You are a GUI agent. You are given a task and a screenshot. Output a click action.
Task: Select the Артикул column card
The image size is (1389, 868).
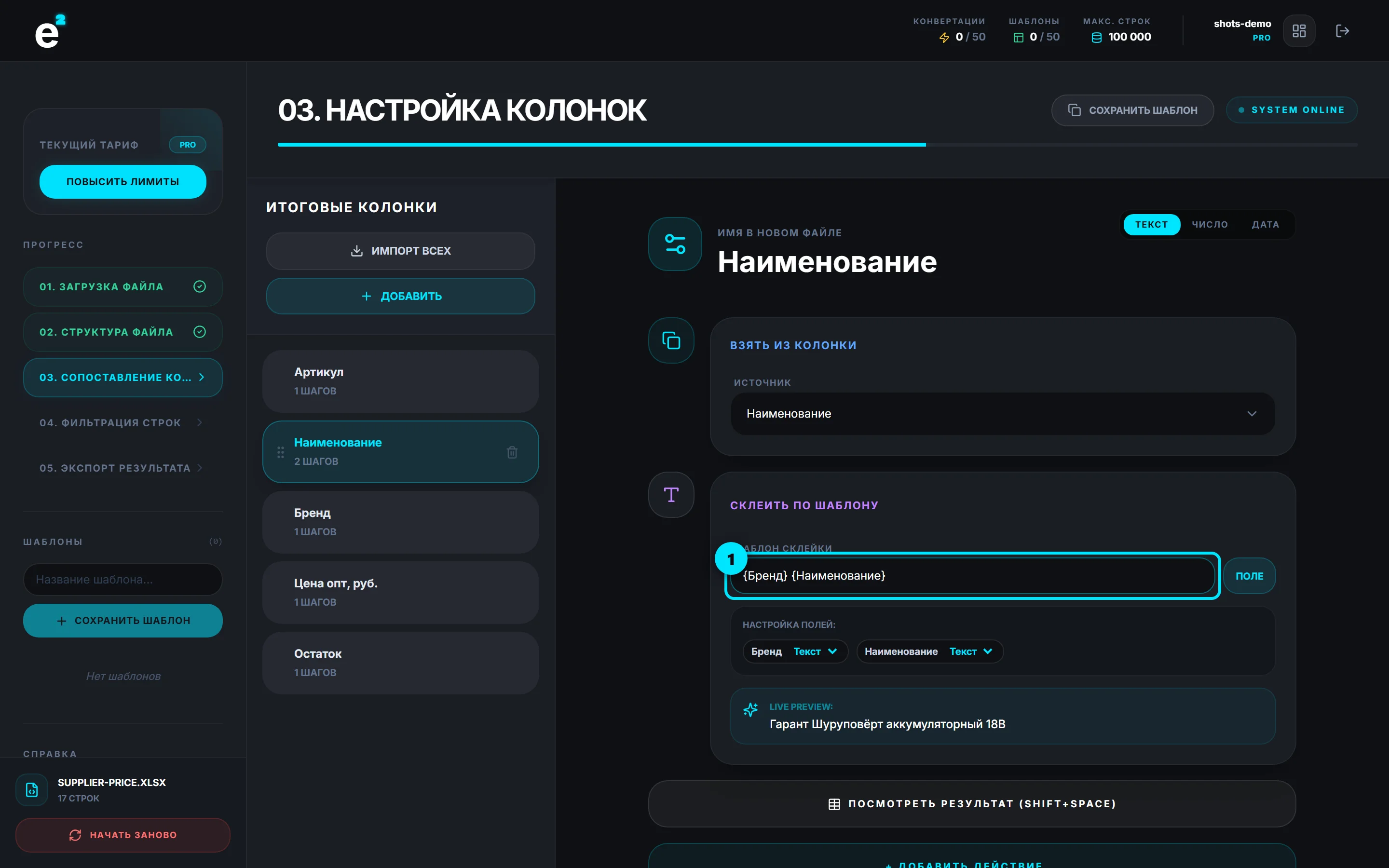tap(401, 381)
